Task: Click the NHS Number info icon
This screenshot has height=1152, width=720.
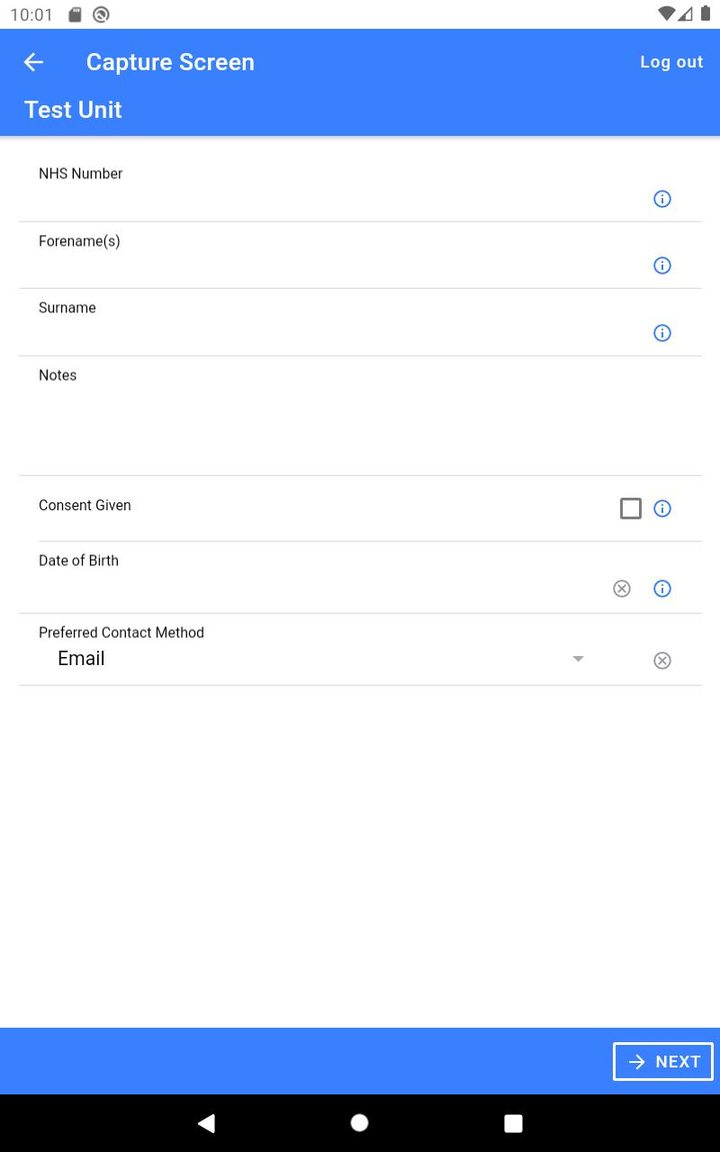Action: point(662,198)
